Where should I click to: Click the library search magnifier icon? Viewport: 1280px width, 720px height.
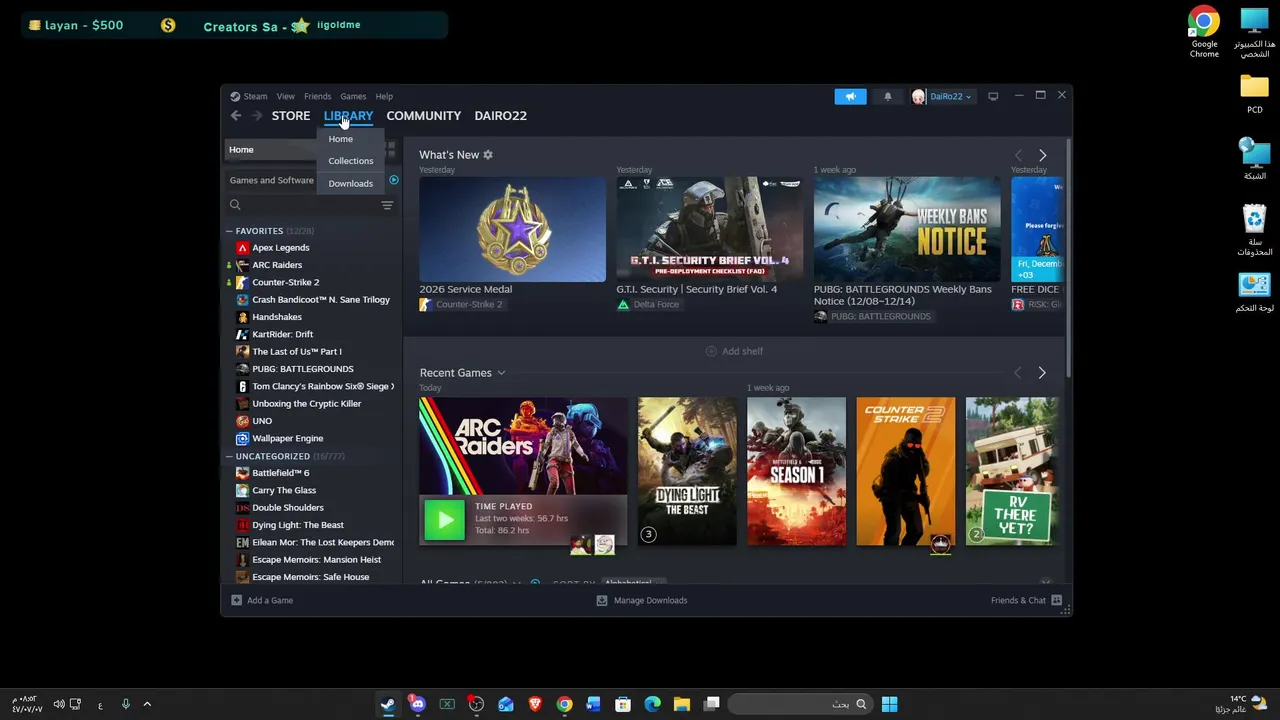point(235,205)
